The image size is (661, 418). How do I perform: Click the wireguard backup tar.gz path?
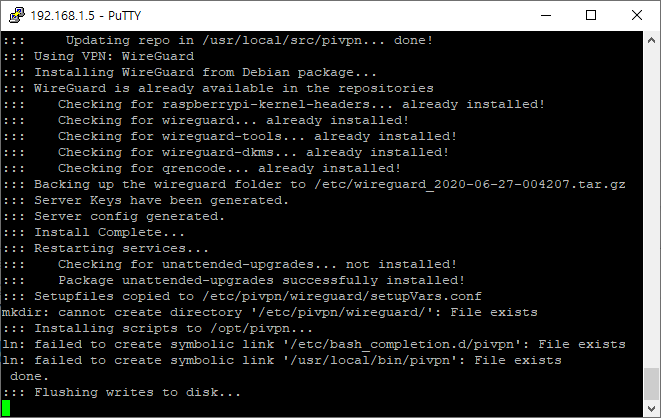pos(470,185)
